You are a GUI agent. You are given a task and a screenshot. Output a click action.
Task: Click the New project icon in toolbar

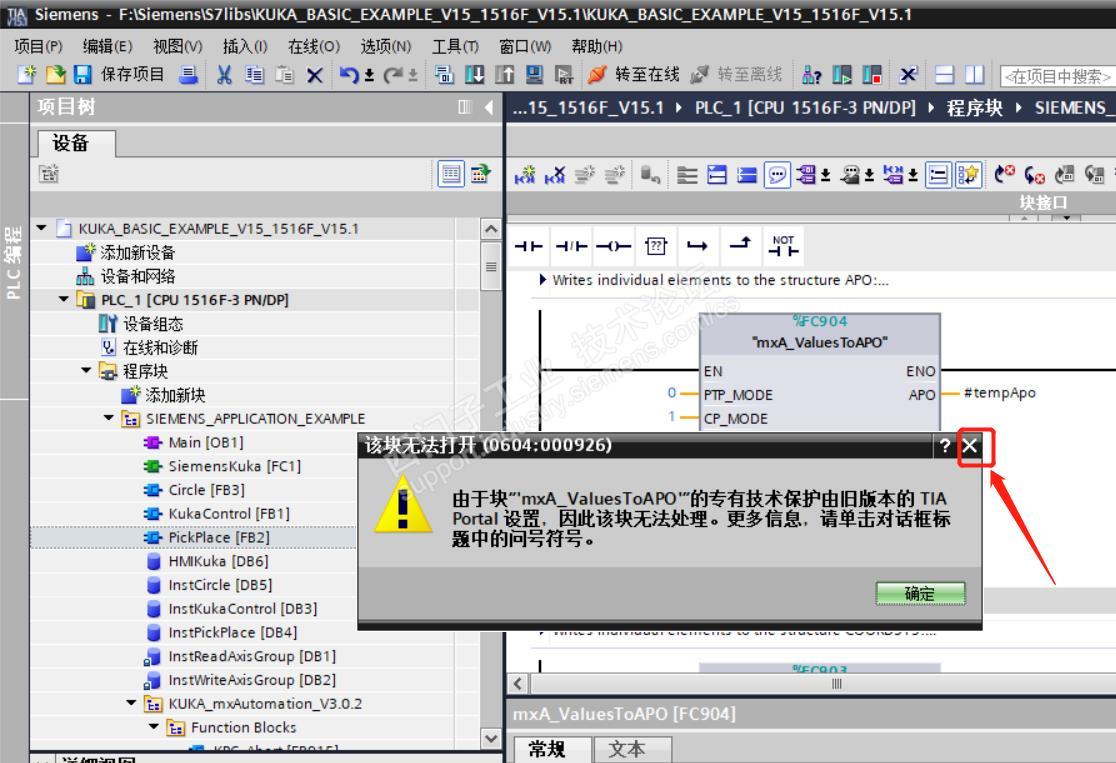[26, 74]
